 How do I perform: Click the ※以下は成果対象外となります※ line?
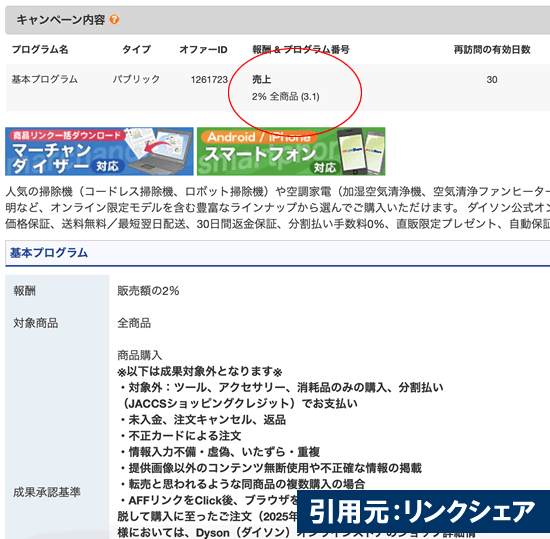200,371
